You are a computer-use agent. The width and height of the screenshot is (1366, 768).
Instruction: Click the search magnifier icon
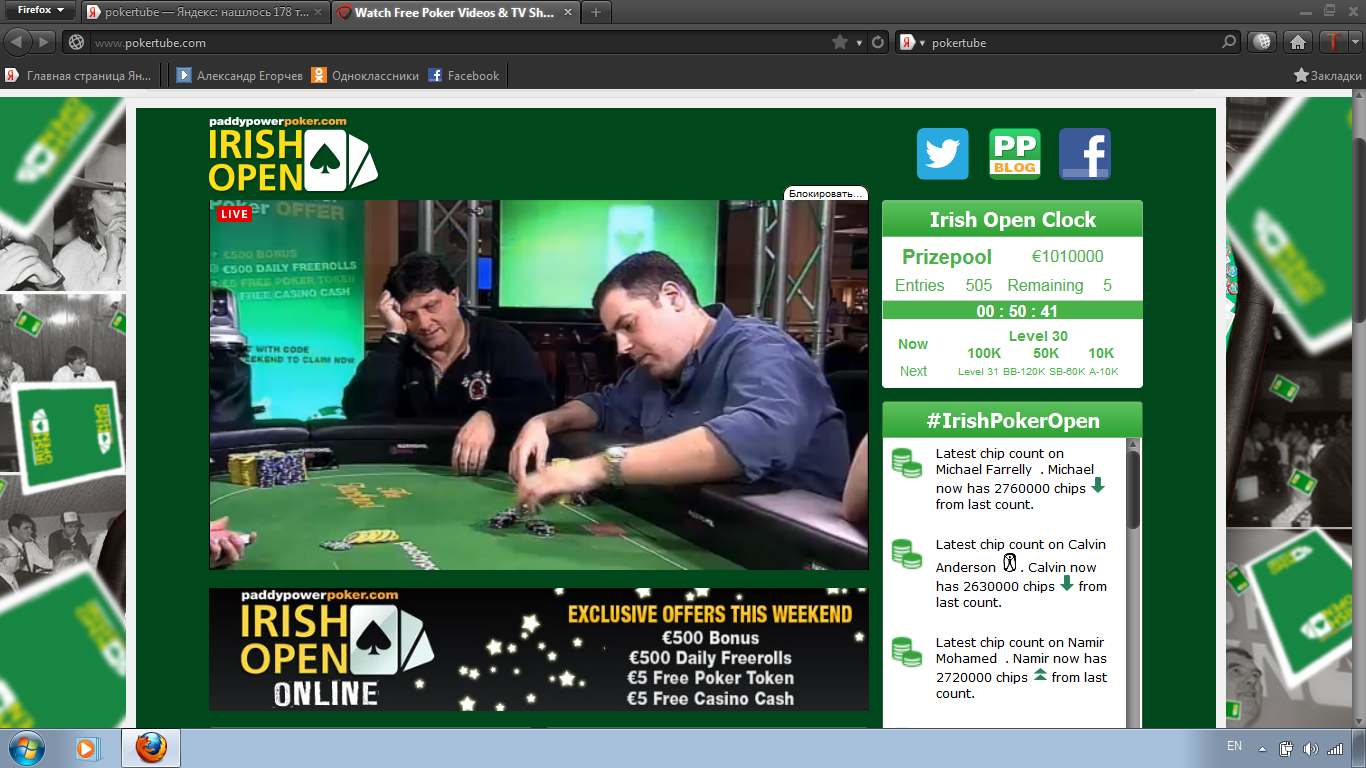pyautogui.click(x=1229, y=42)
